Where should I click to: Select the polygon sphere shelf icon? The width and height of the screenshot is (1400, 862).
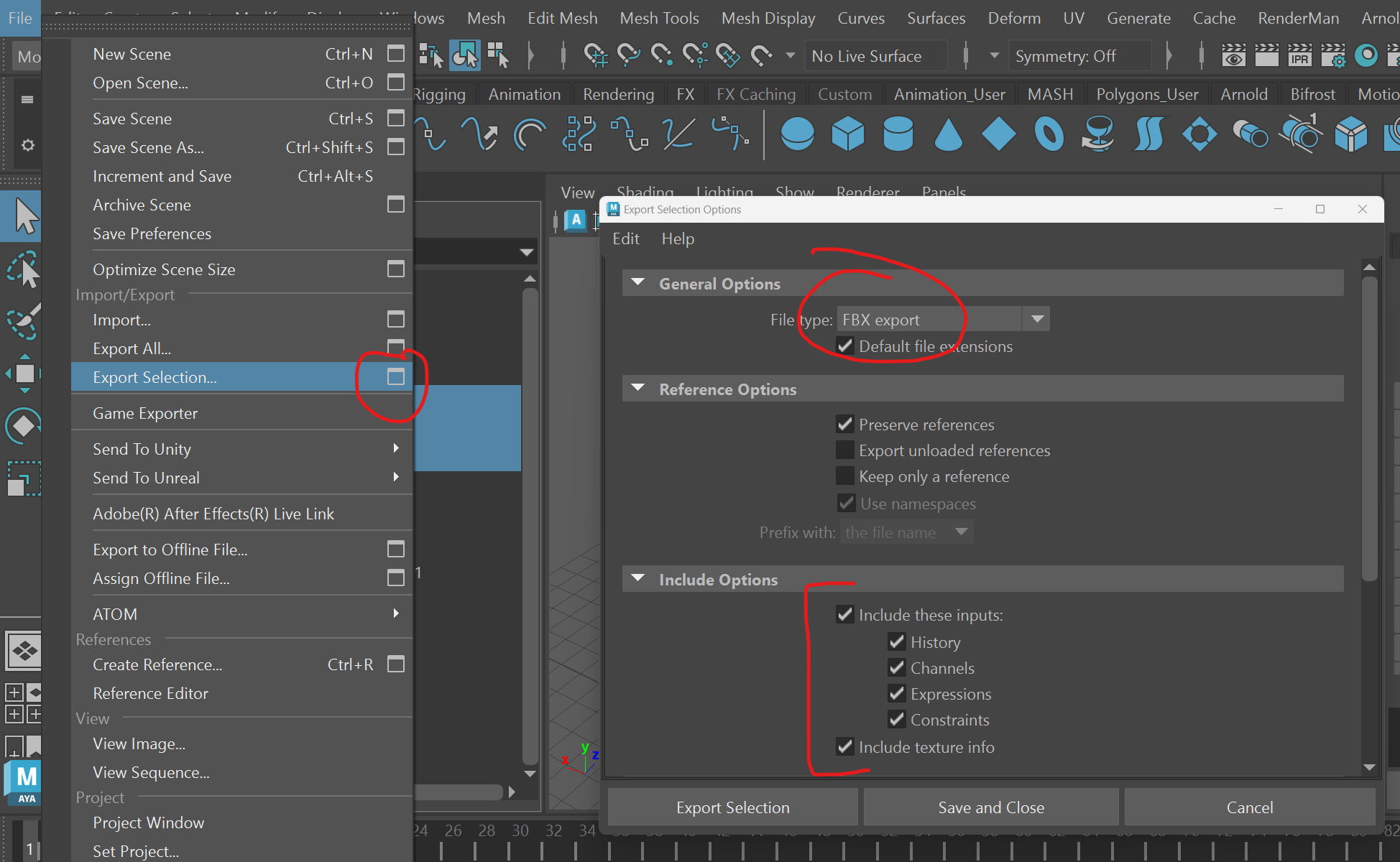(797, 134)
